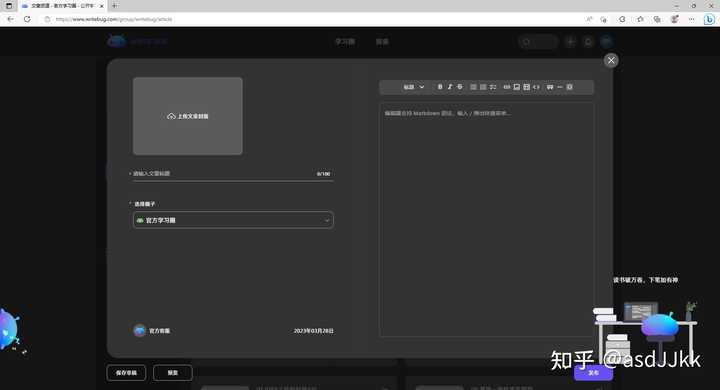Open 资源 in the site navigation
This screenshot has width=720, height=390.
tap(382, 41)
